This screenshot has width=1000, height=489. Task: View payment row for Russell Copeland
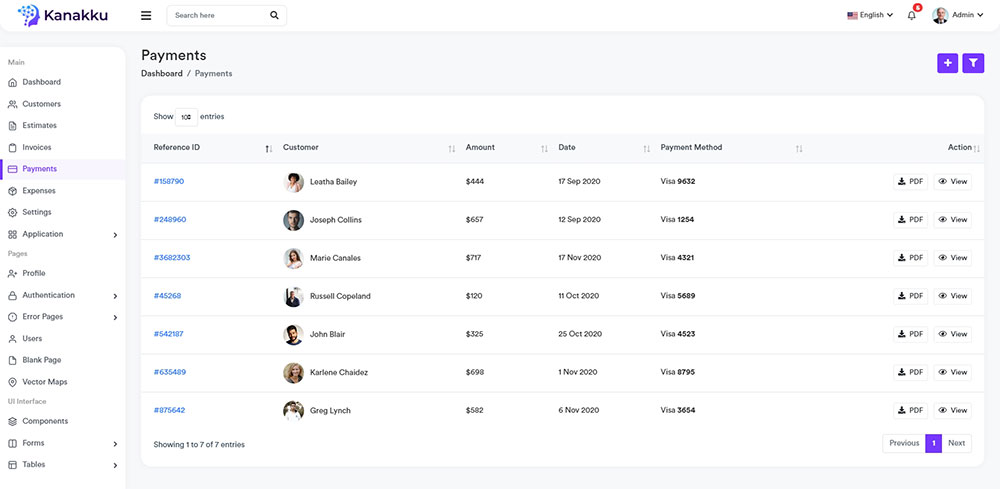click(952, 296)
